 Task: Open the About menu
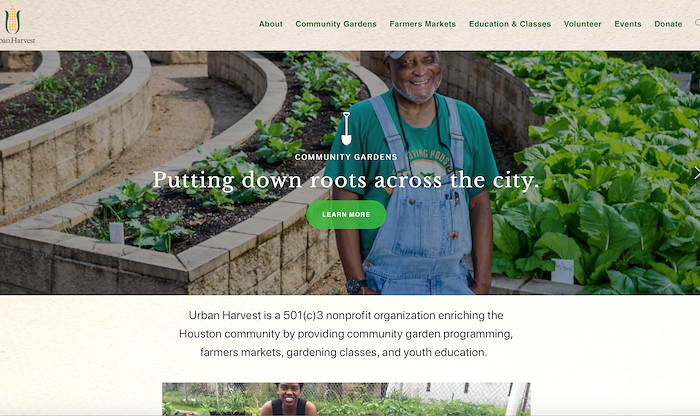(271, 24)
